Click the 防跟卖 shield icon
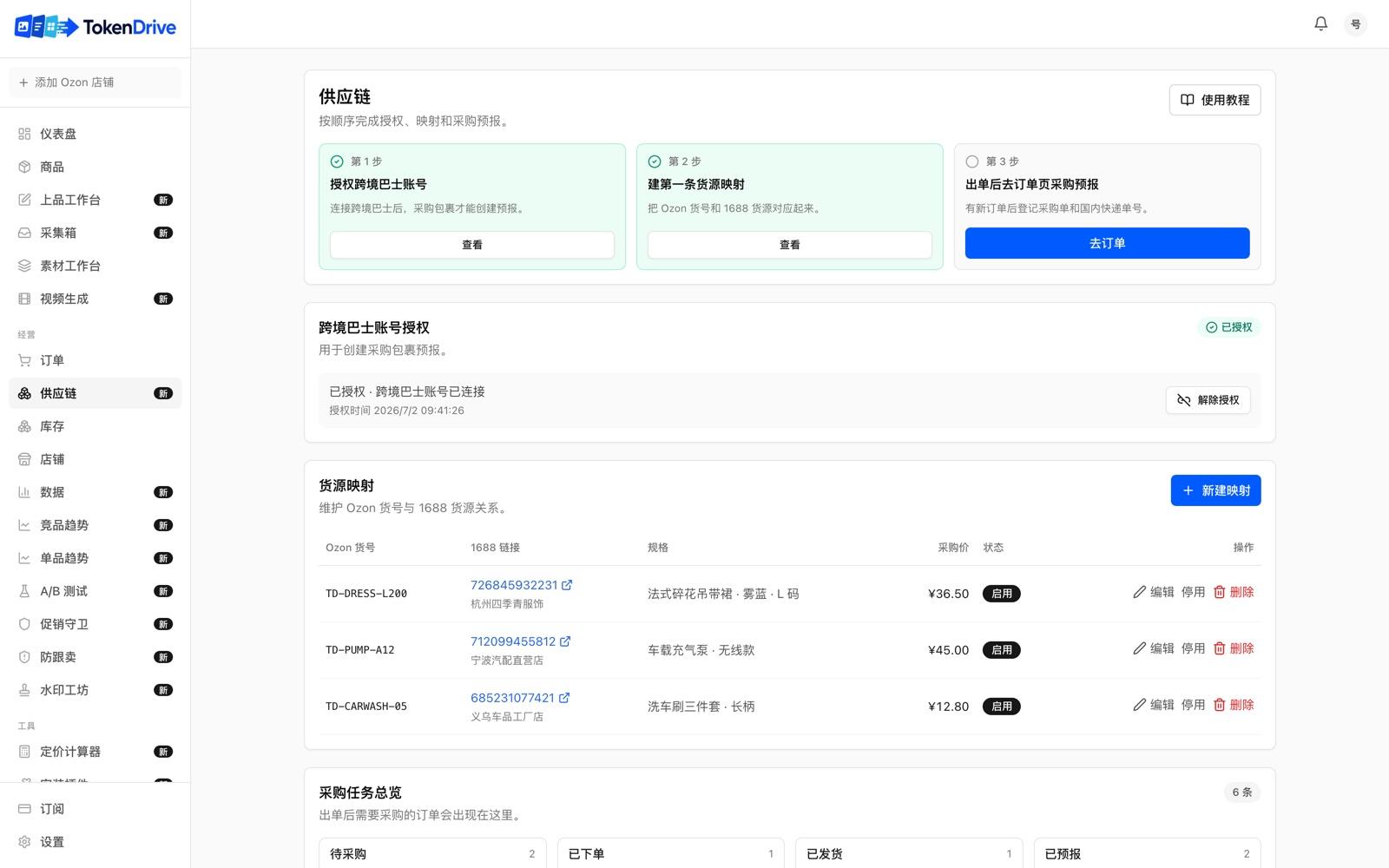Image resolution: width=1389 pixels, height=868 pixels. click(x=24, y=657)
